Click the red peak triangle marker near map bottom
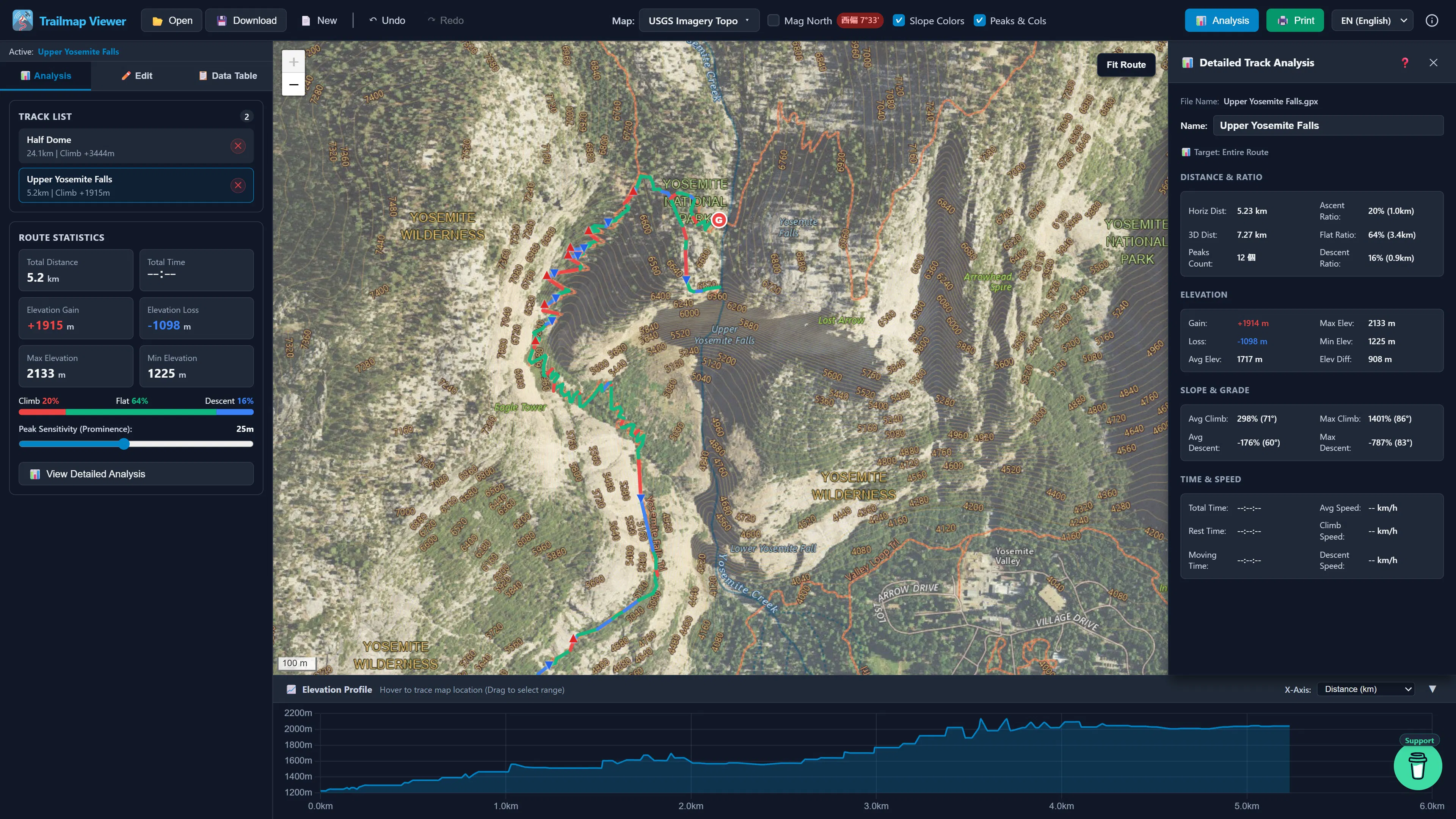This screenshot has height=819, width=1456. (x=573, y=639)
